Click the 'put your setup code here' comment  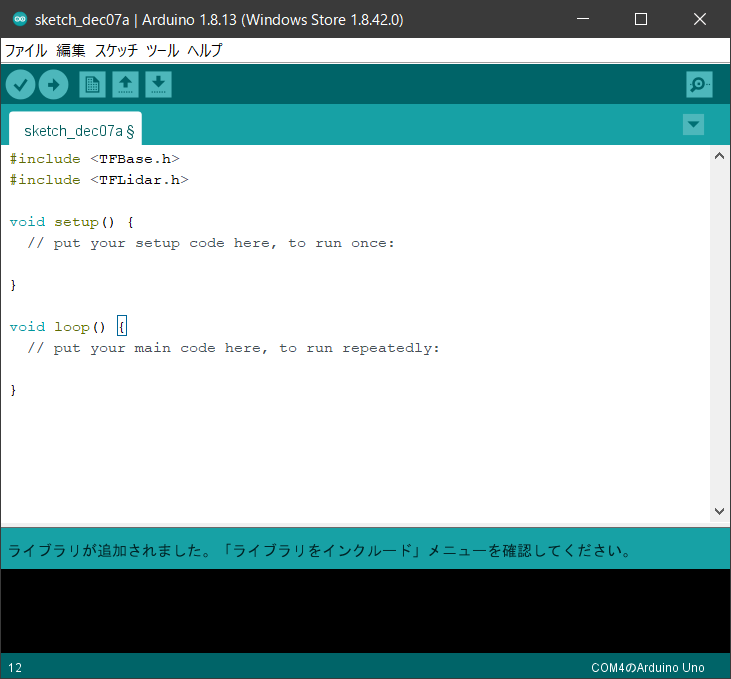(211, 243)
